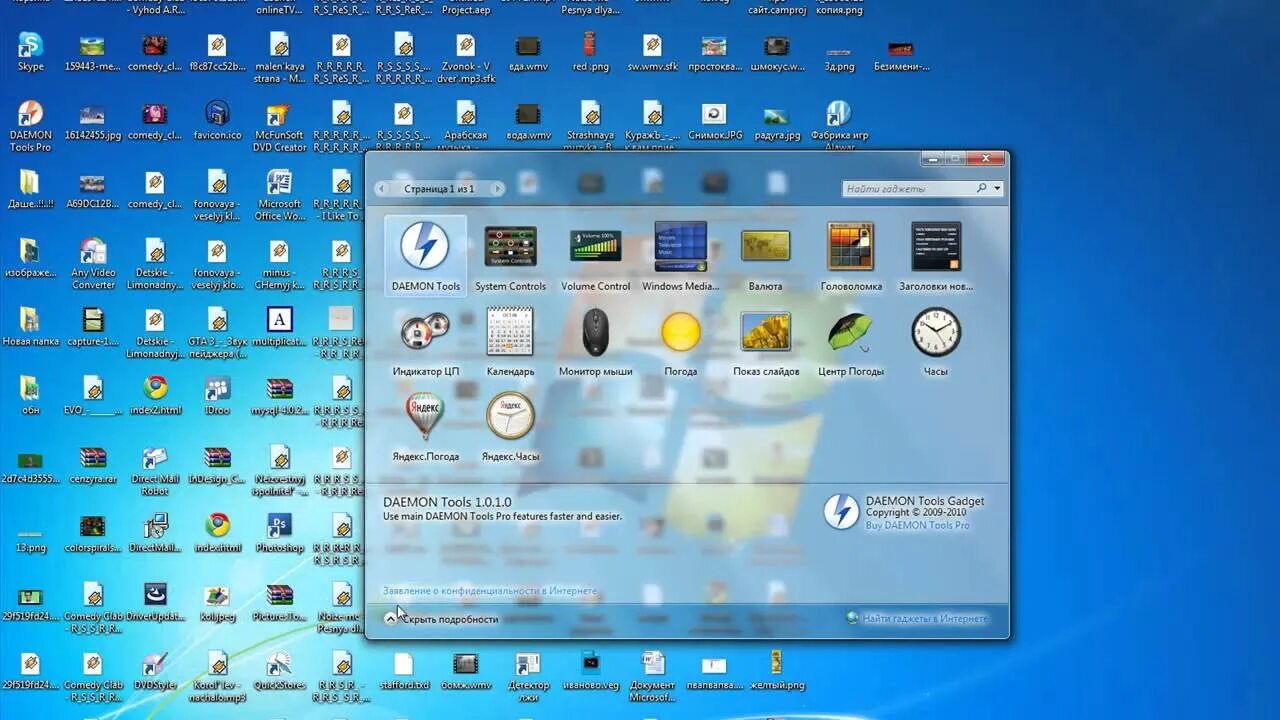Select capture-1 video file on desktop
This screenshot has width=1280, height=720.
point(93,327)
